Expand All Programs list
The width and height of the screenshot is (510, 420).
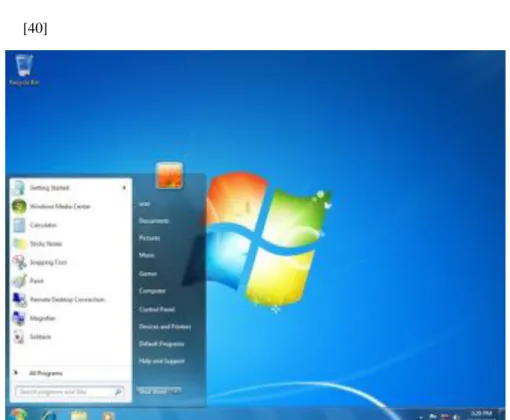pos(70,373)
